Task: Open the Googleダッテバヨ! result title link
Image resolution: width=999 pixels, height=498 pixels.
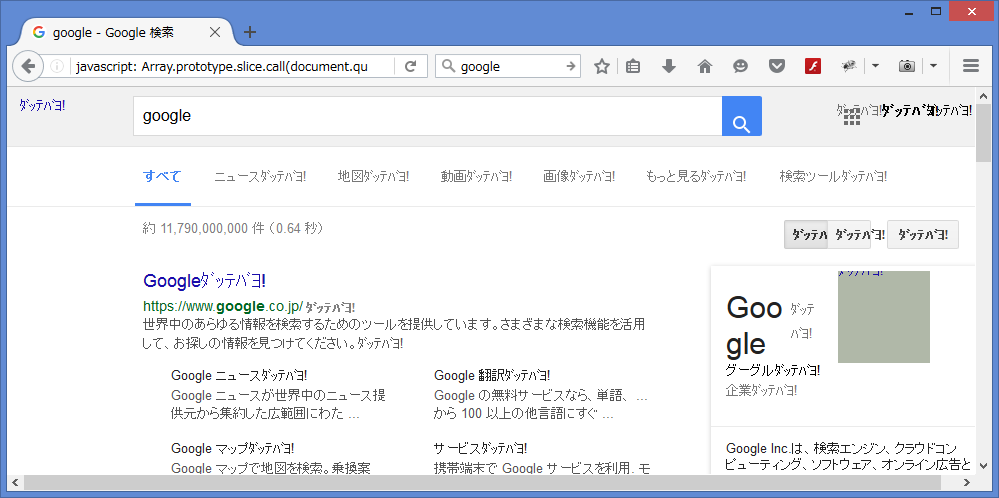Action: pyautogui.click(x=204, y=281)
